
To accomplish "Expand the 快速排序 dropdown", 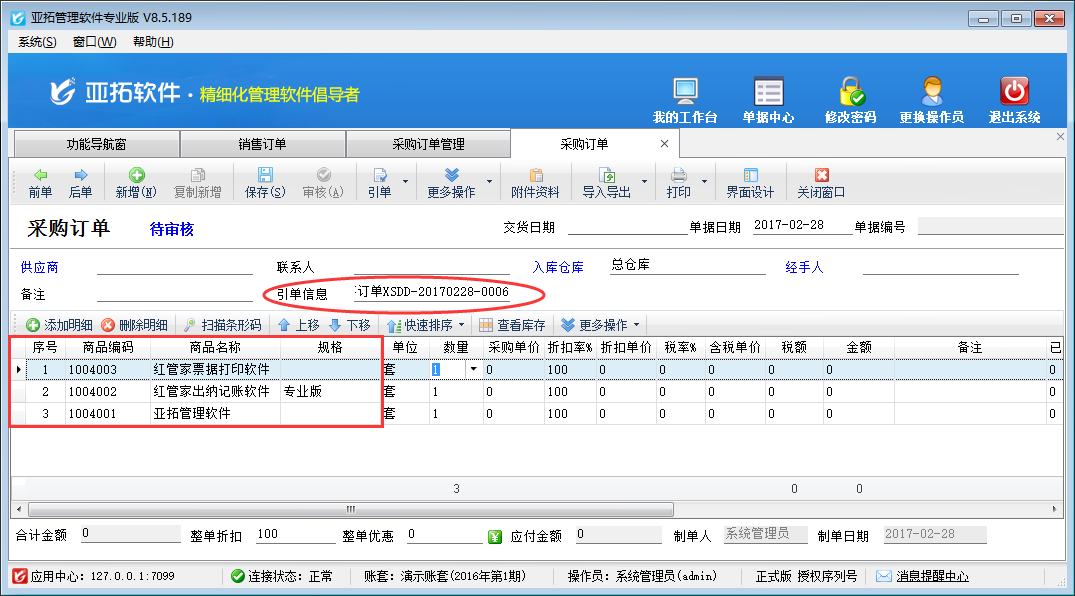I will (461, 325).
